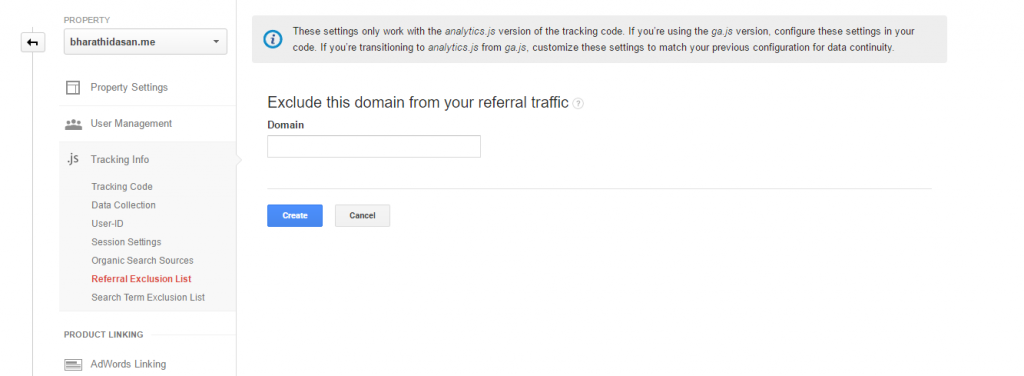Open the bharathidasan.me property dropdown
Viewport: 1024px width, 376px height.
(x=146, y=42)
